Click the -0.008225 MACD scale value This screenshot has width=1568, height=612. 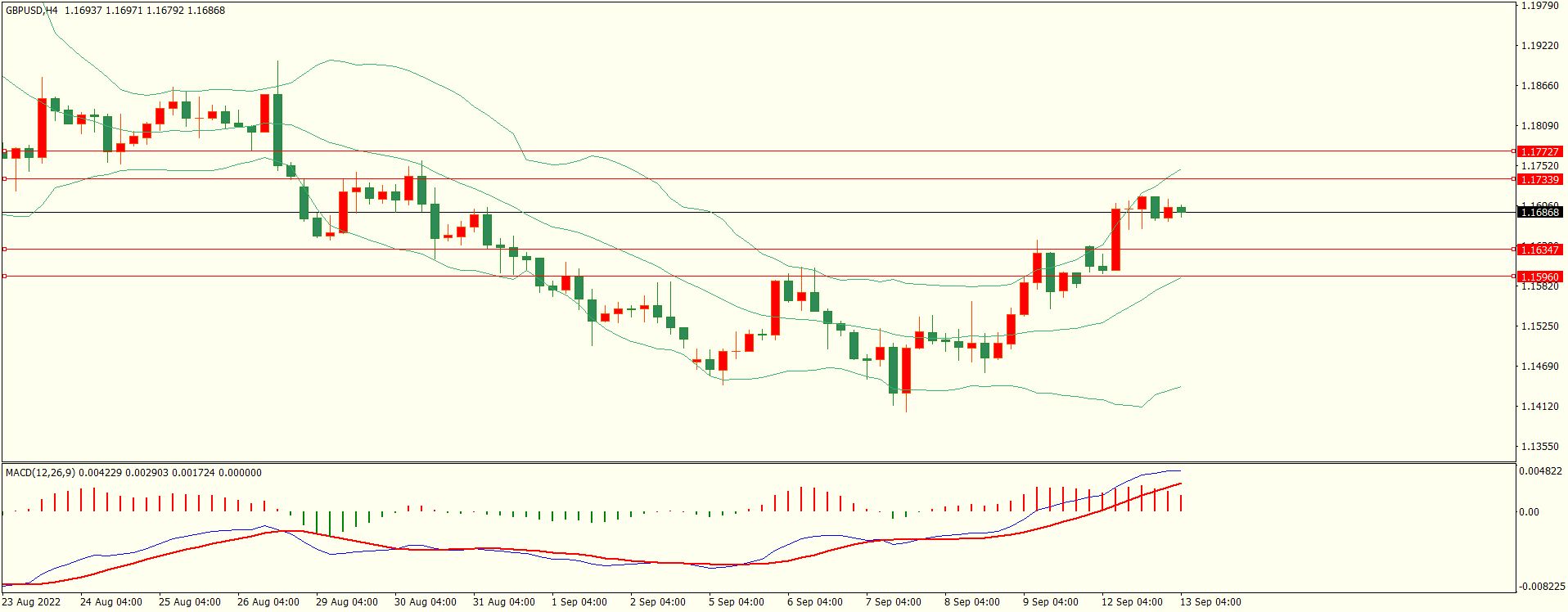click(1540, 587)
